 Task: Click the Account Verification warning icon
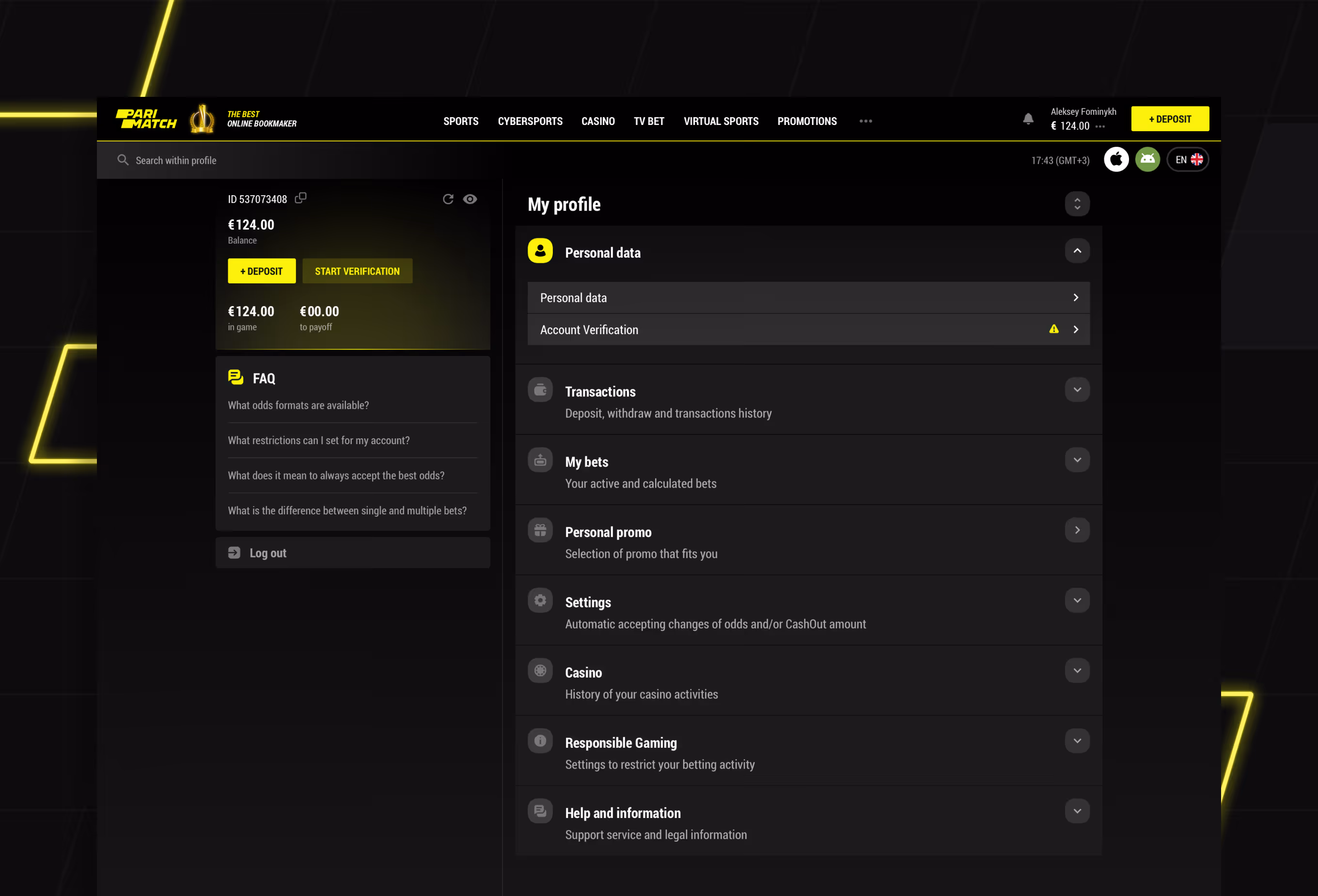point(1054,329)
